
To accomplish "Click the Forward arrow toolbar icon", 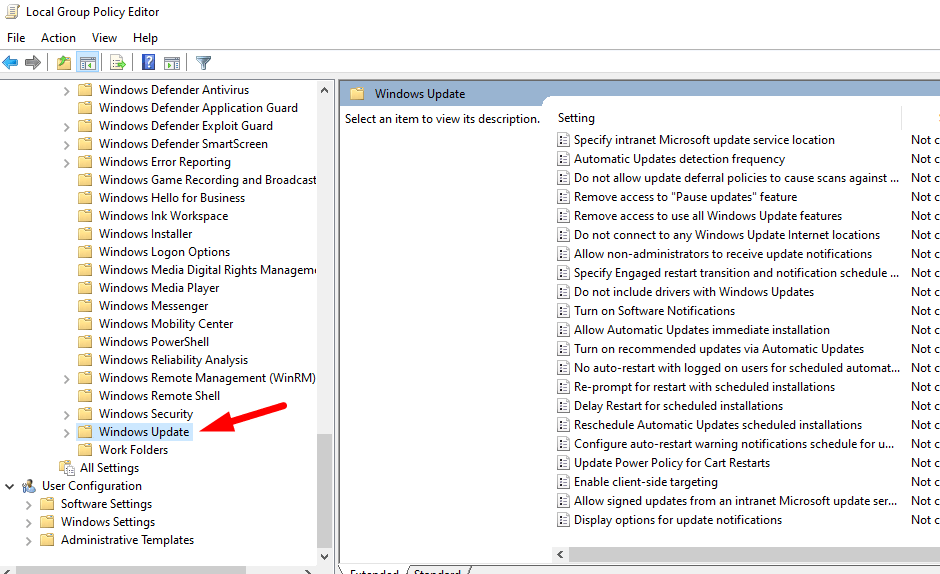I will pos(33,63).
